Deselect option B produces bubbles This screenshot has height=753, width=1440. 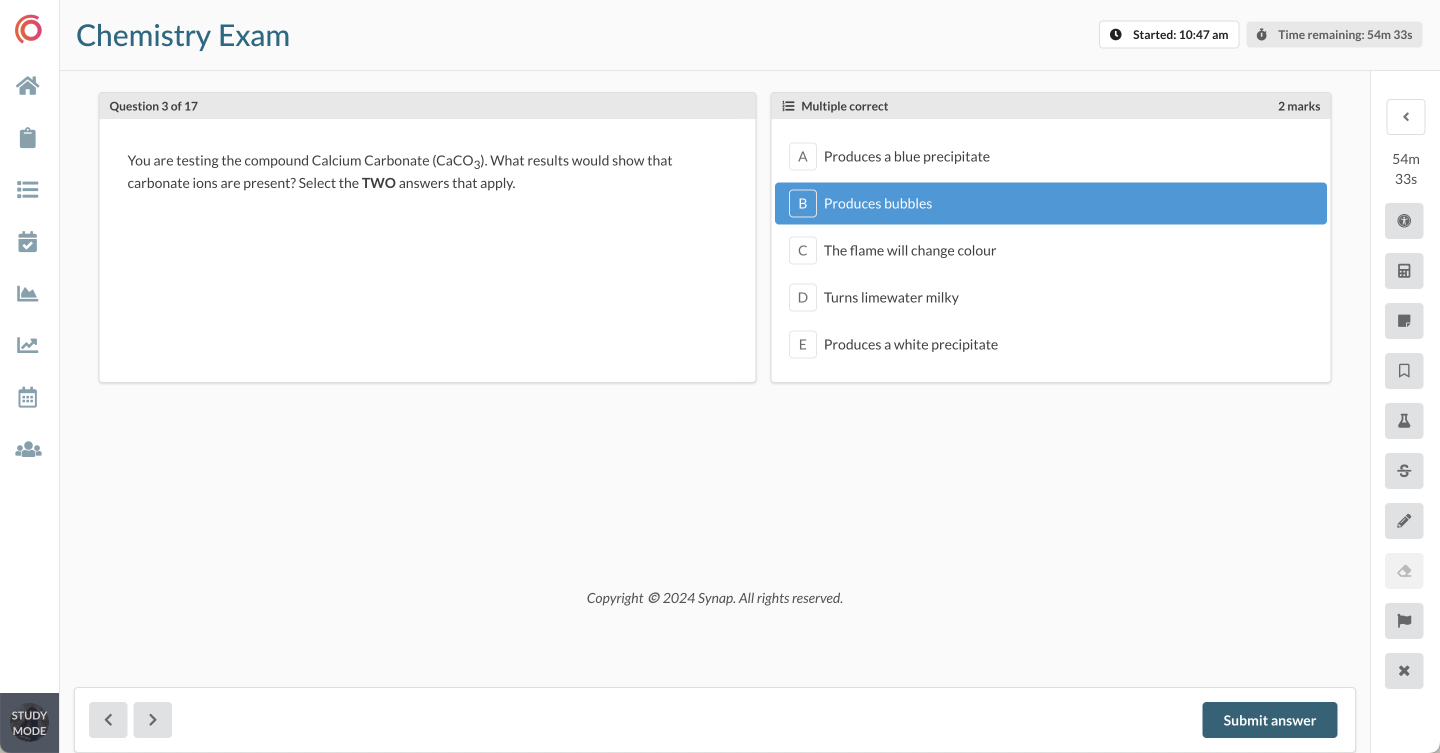[x=1050, y=204]
